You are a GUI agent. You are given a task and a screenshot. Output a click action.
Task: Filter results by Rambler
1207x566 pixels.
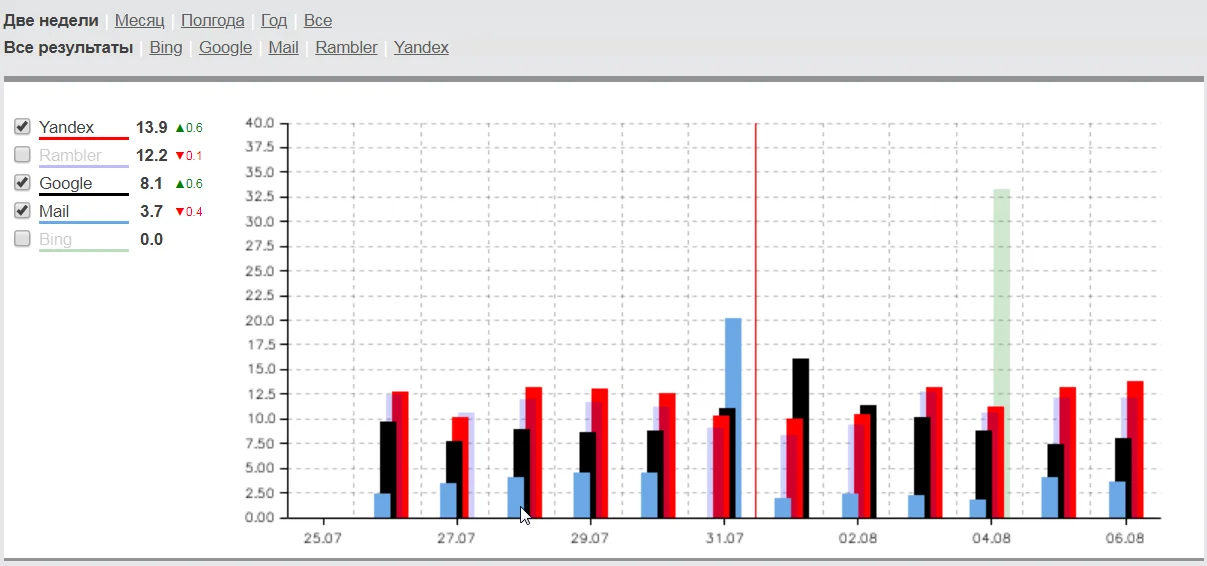346,47
